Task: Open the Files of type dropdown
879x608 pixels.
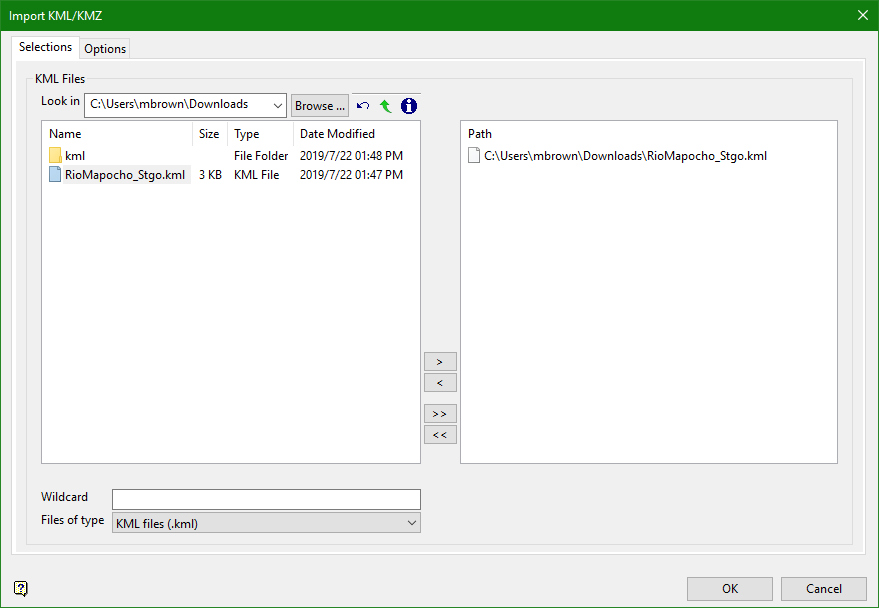Action: click(411, 523)
